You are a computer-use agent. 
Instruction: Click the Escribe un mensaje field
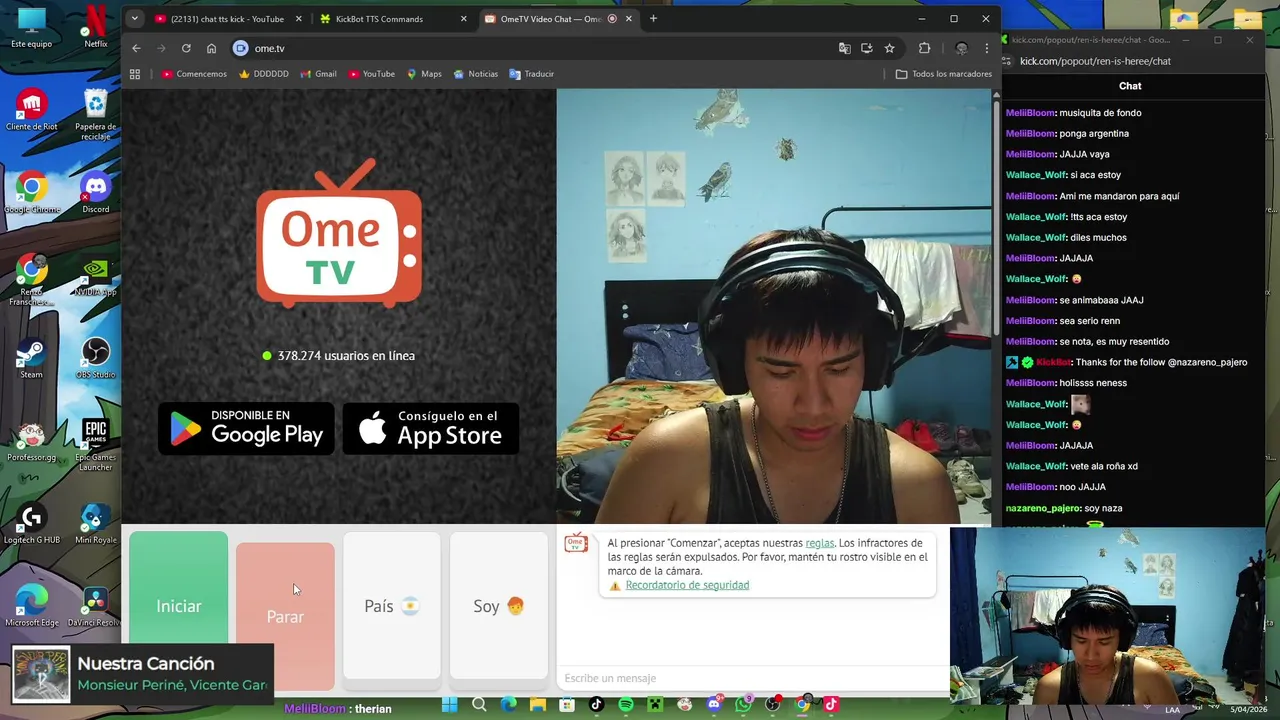point(752,678)
